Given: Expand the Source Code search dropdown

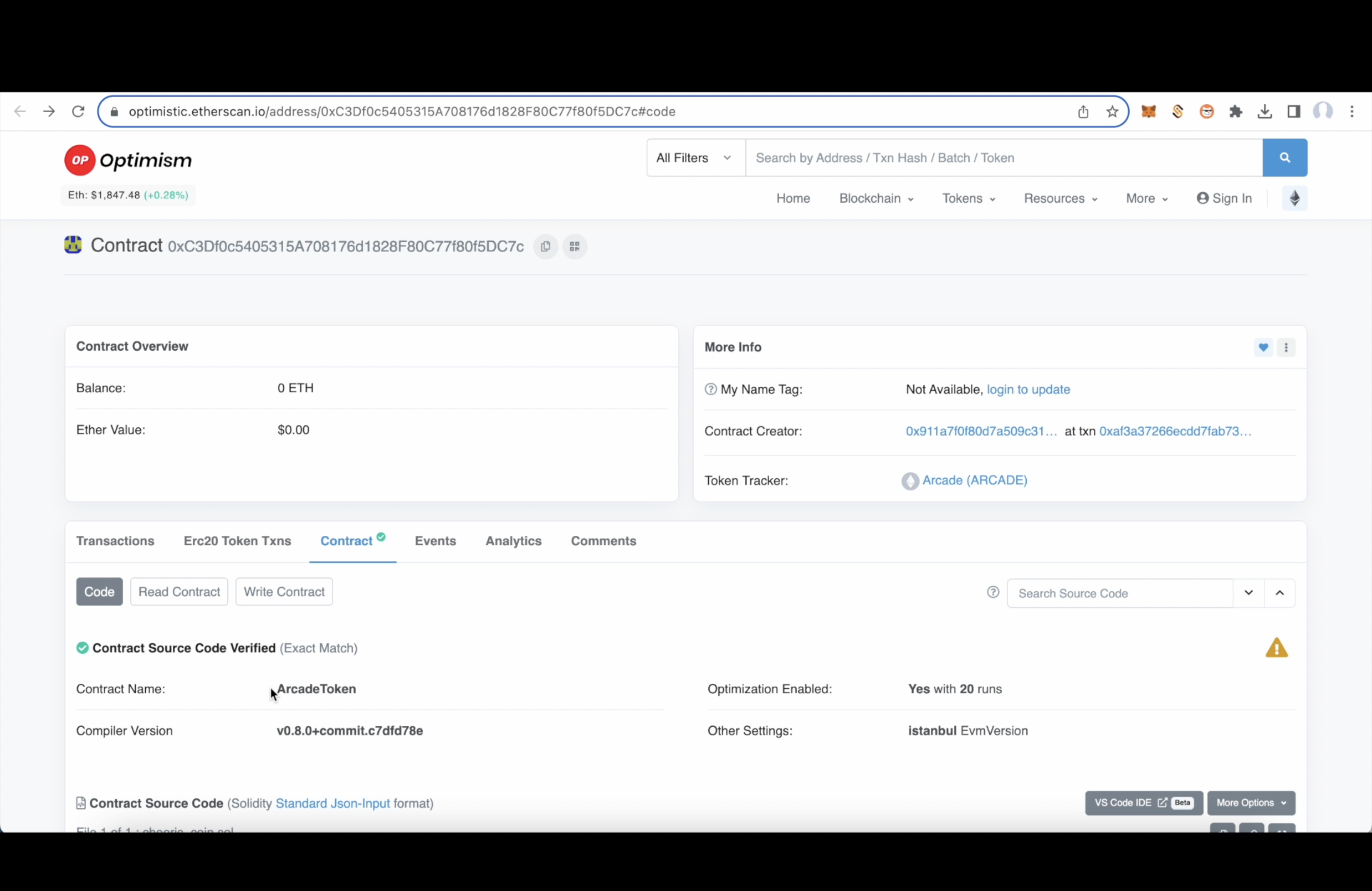Looking at the screenshot, I should [x=1248, y=593].
